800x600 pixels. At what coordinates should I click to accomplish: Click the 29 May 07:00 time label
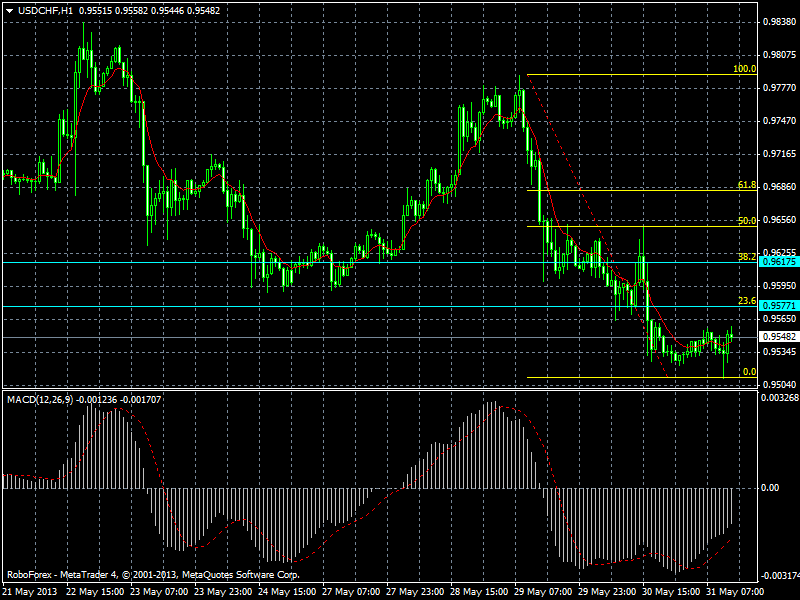coord(543,592)
